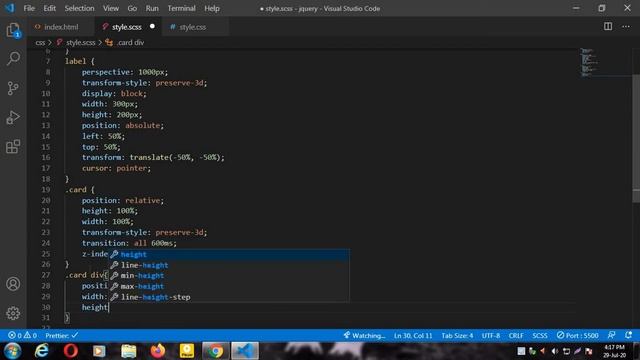The width and height of the screenshot is (640, 360).
Task: Select the height autocomplete suggestion
Action: tap(229, 254)
